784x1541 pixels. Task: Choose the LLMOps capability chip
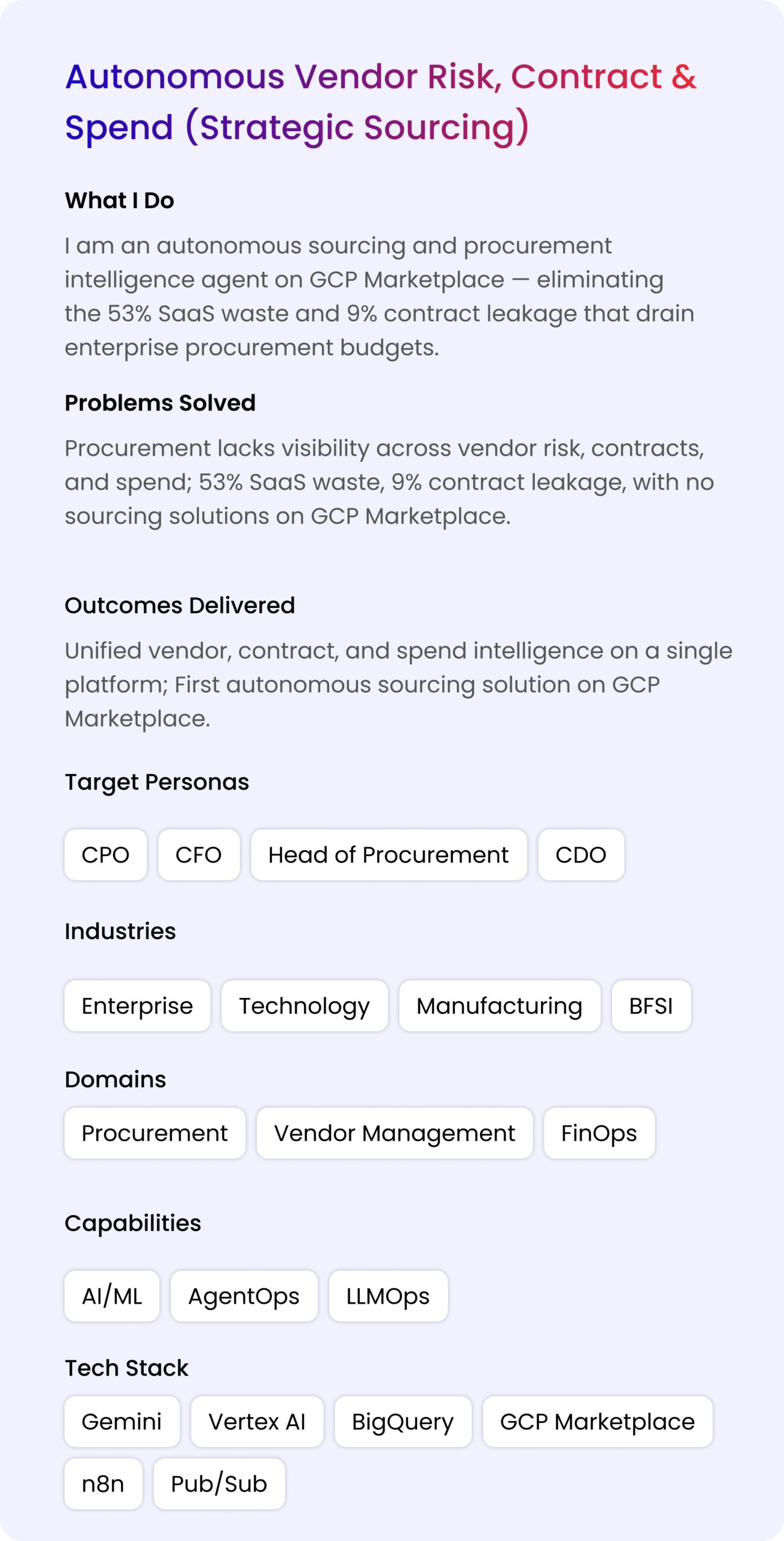pos(388,1296)
